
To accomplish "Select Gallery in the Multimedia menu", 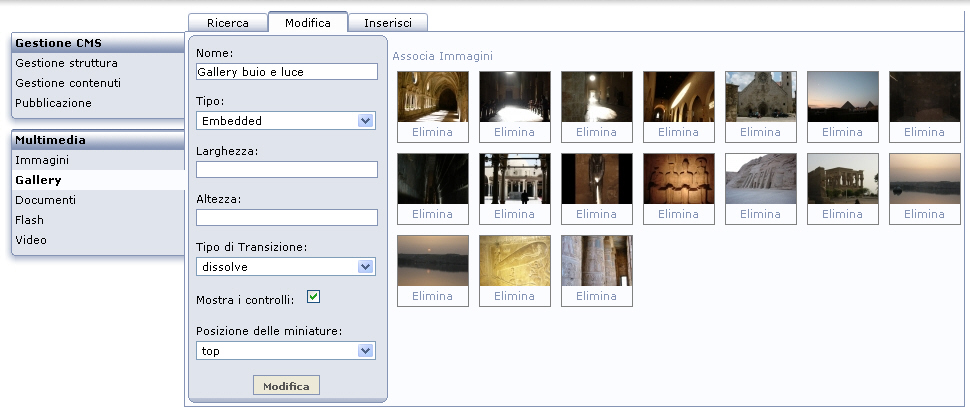I will (x=38, y=180).
